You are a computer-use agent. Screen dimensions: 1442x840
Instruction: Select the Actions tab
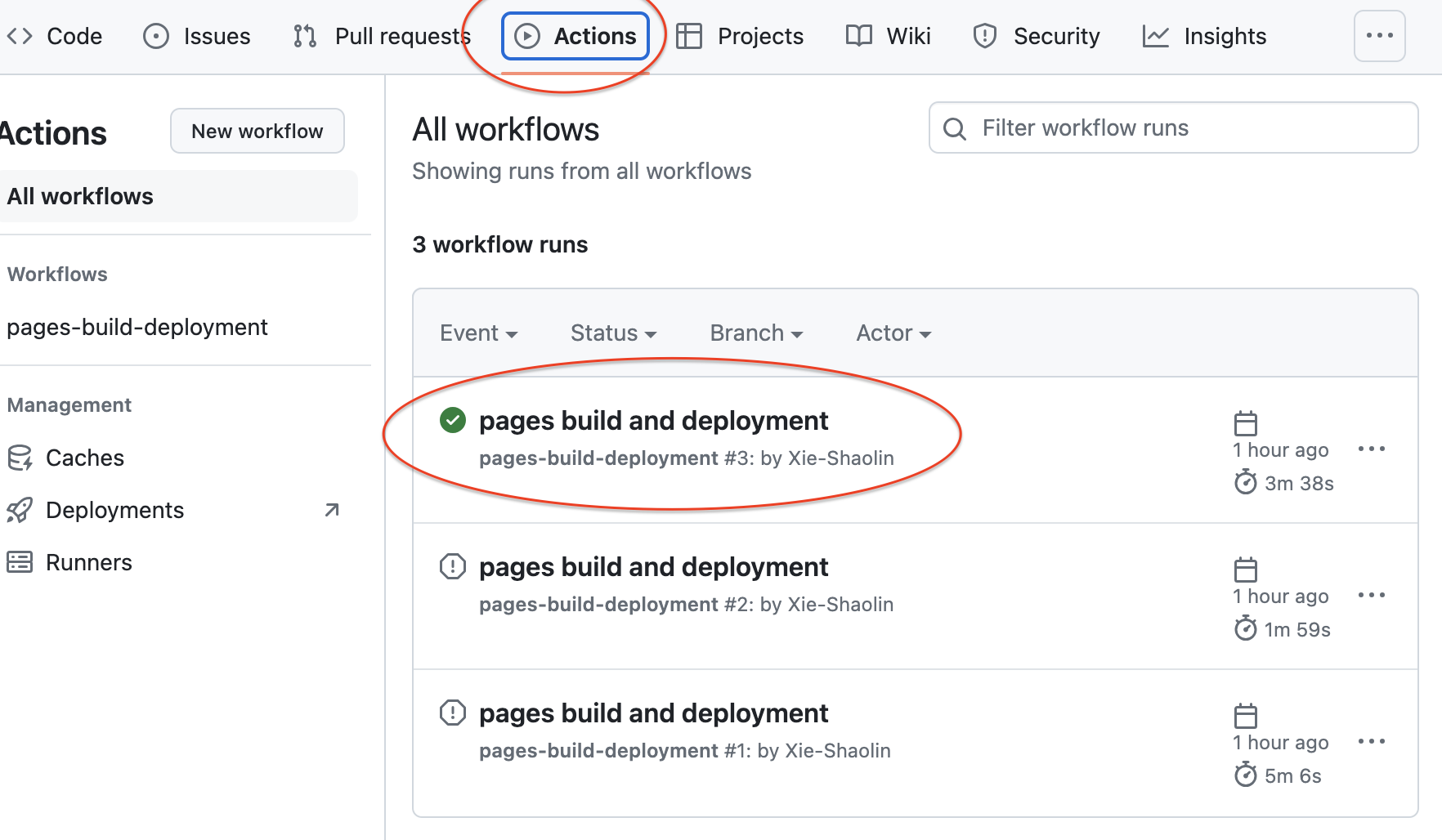pyautogui.click(x=575, y=36)
